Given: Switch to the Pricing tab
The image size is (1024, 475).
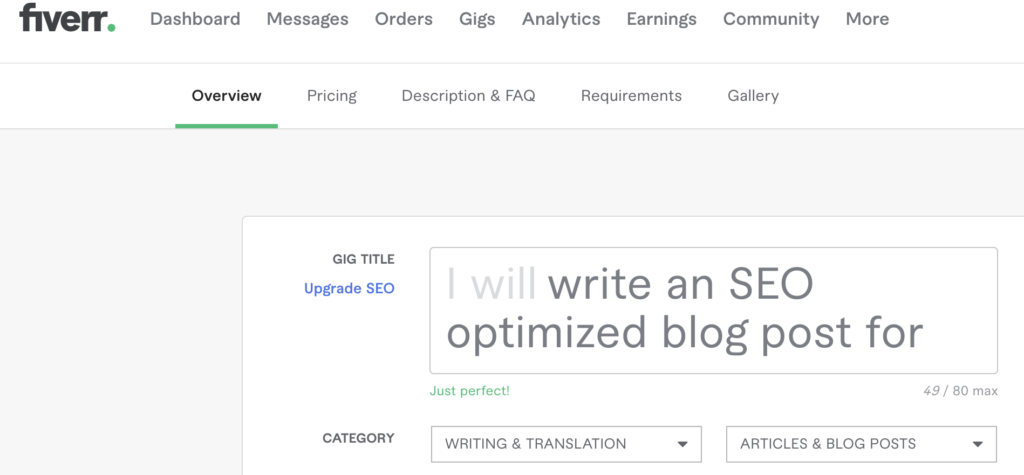Looking at the screenshot, I should (x=332, y=96).
